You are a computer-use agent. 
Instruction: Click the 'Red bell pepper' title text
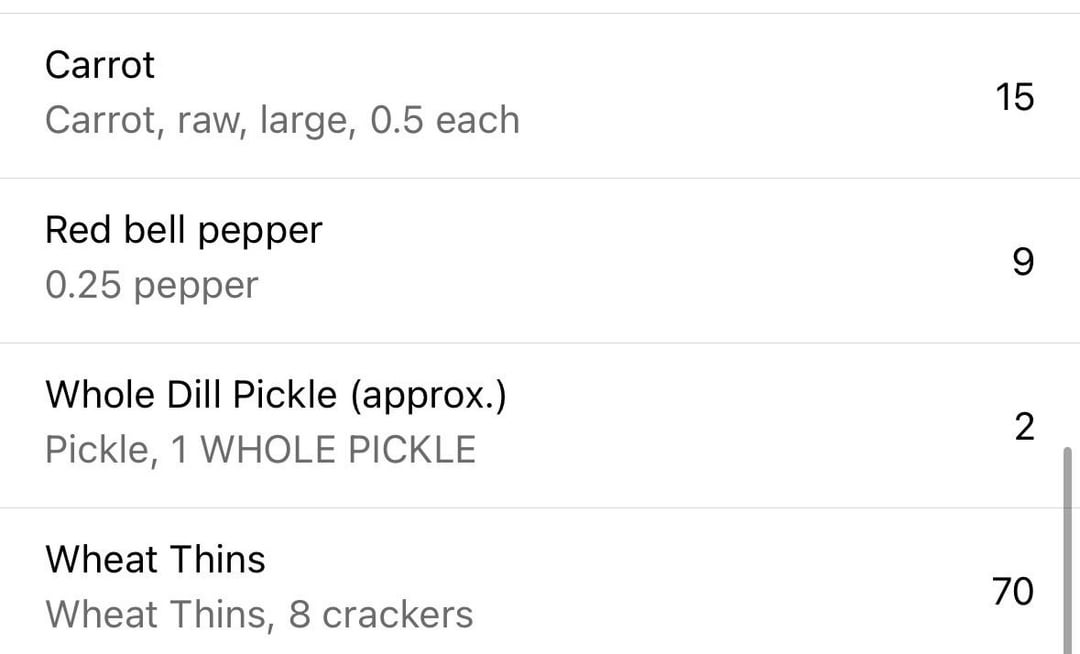[x=183, y=231]
